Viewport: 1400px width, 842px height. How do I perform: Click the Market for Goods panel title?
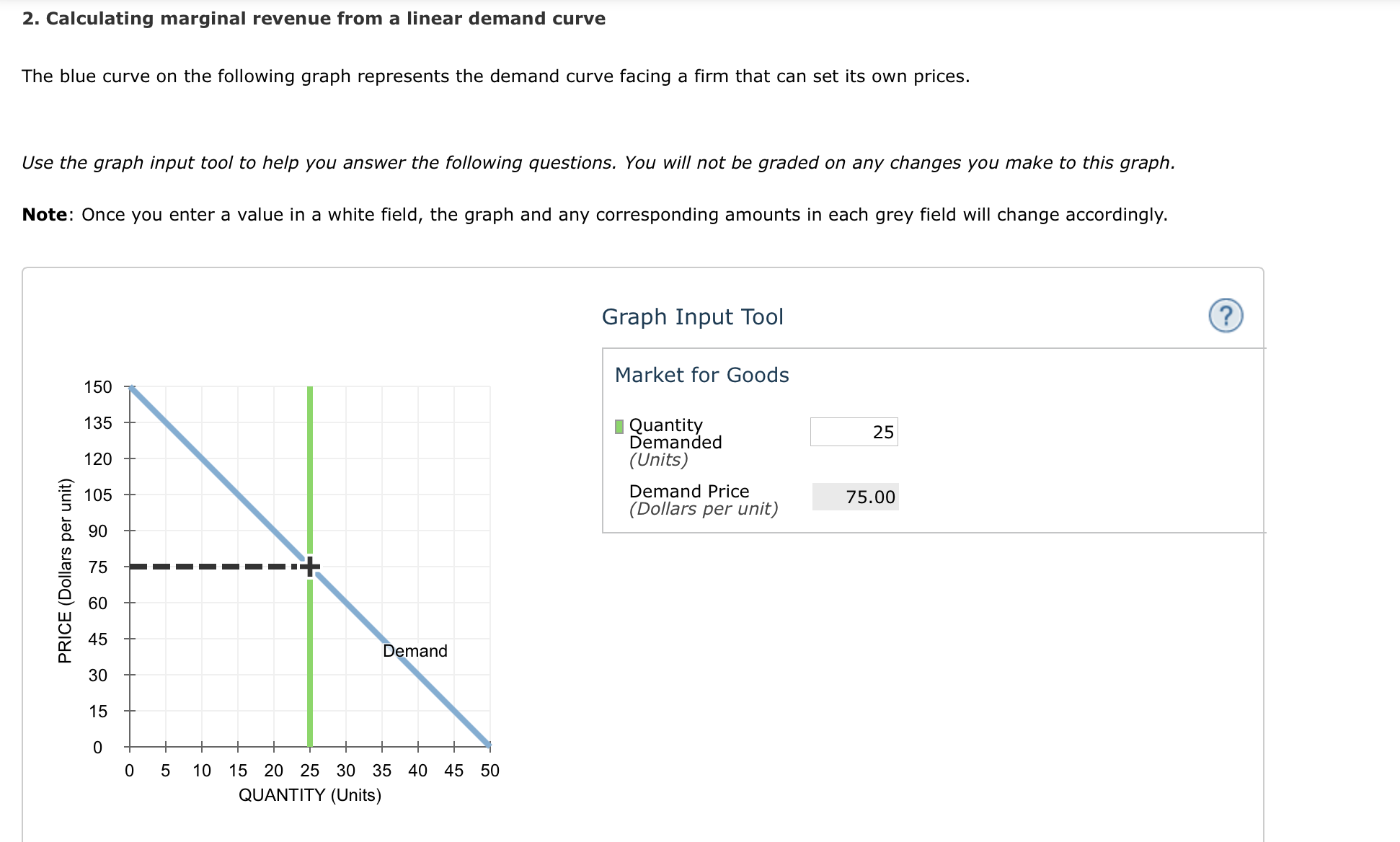click(x=702, y=375)
